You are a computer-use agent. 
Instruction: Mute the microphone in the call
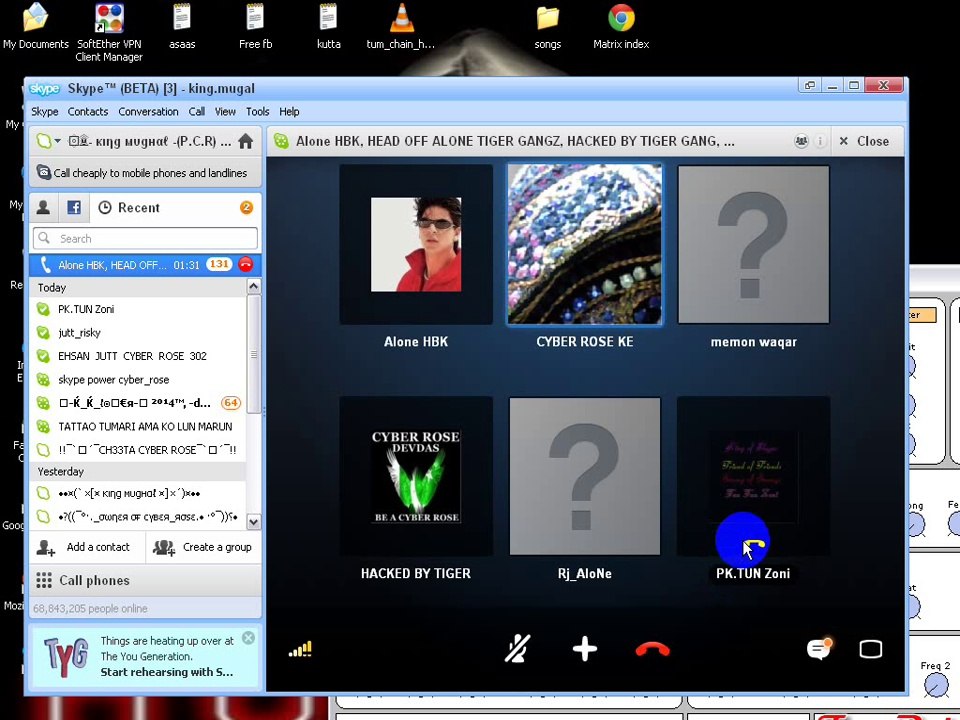[517, 649]
